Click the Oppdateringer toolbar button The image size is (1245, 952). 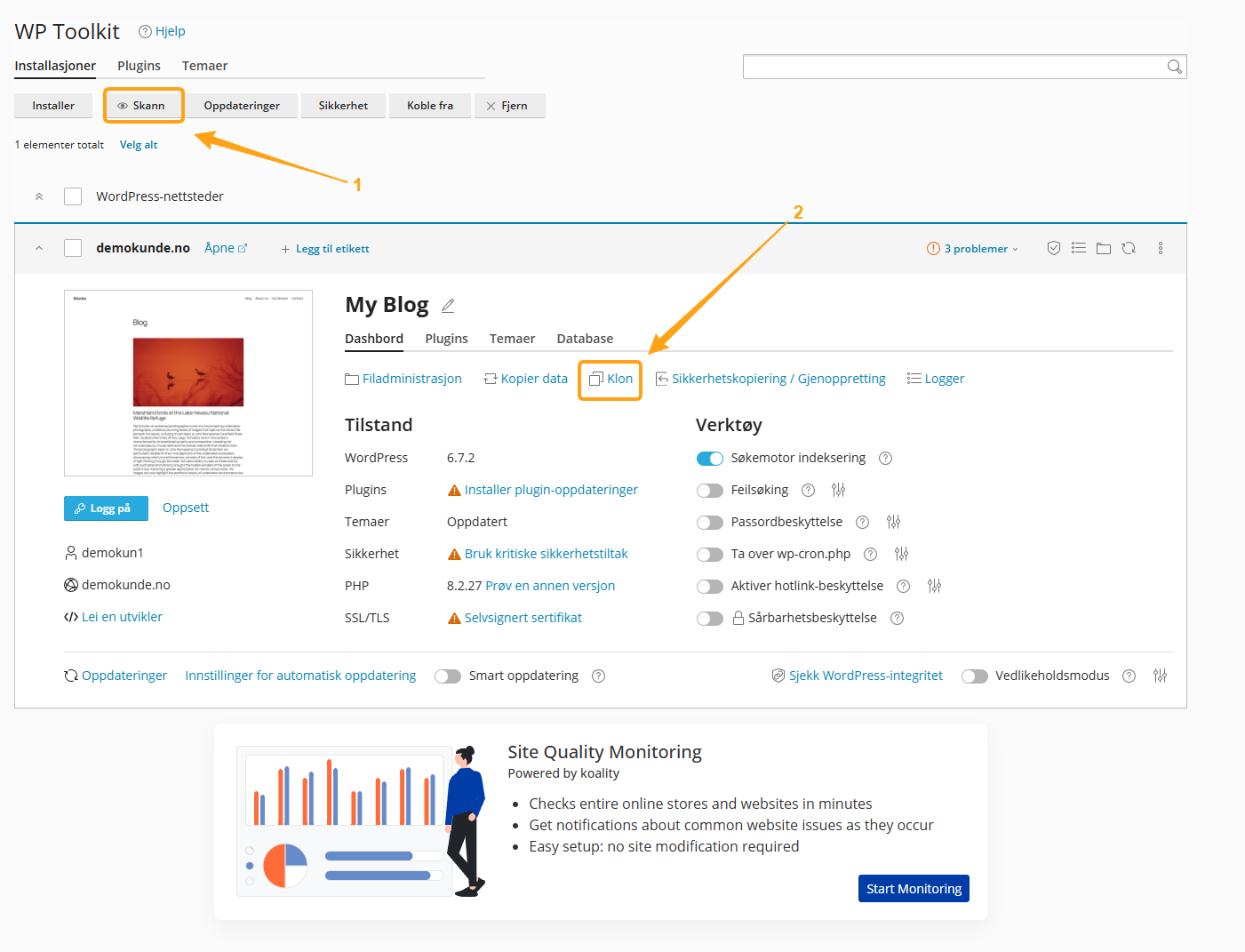[x=242, y=106]
